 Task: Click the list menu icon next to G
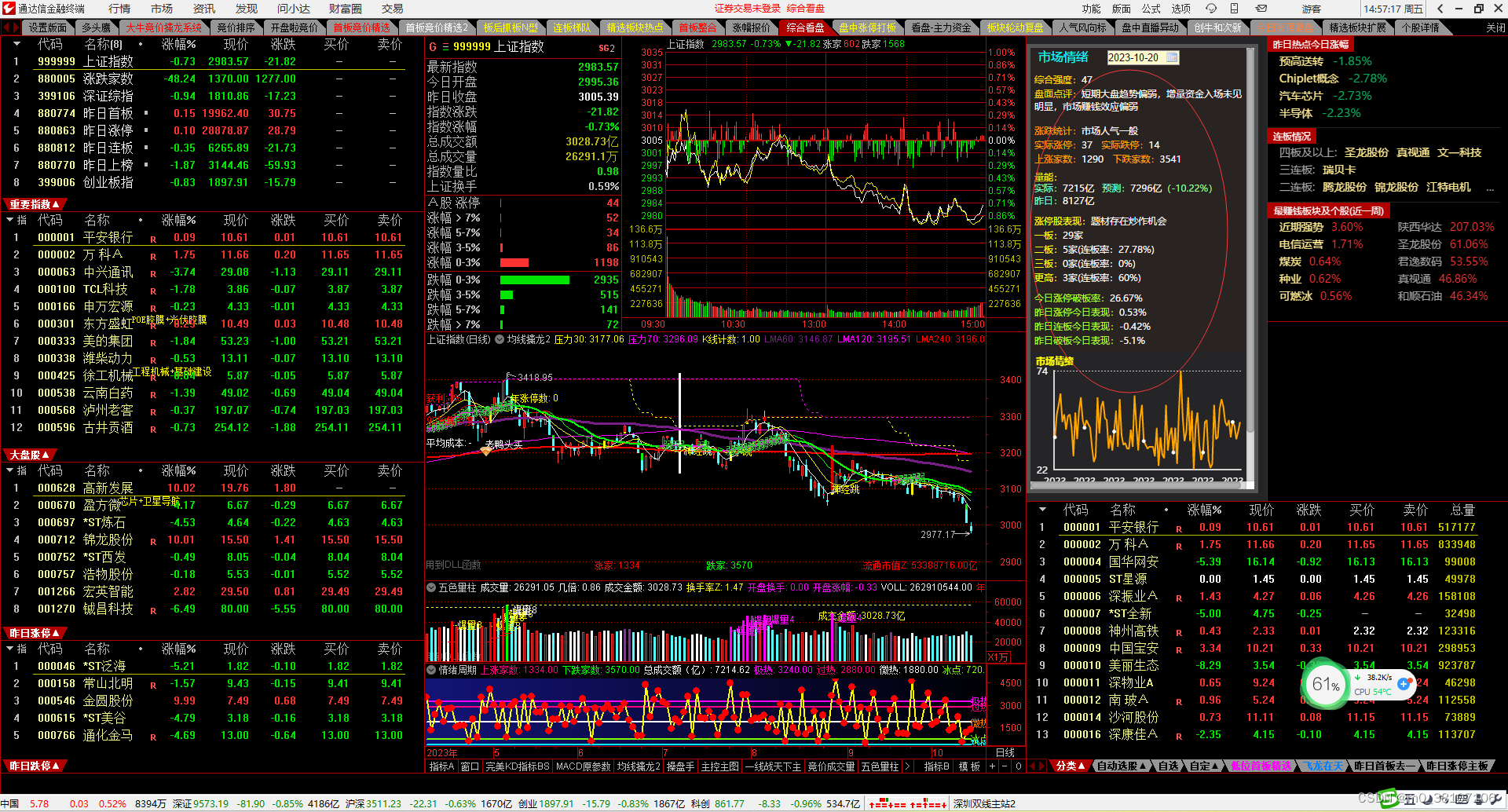coord(445,47)
